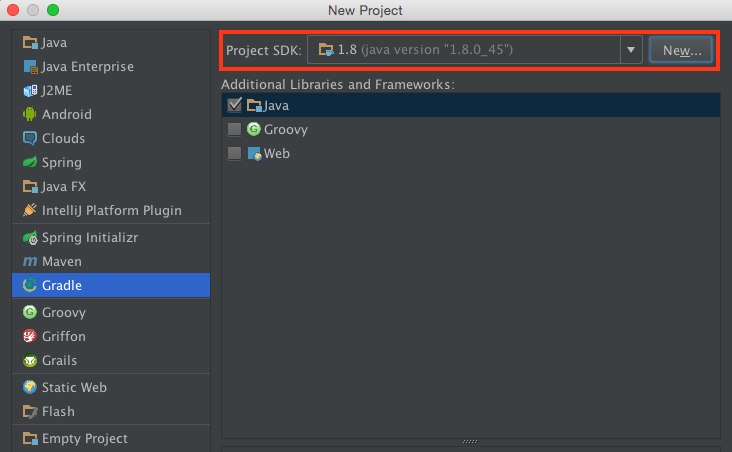Select Java text in frameworks list

tap(276, 106)
